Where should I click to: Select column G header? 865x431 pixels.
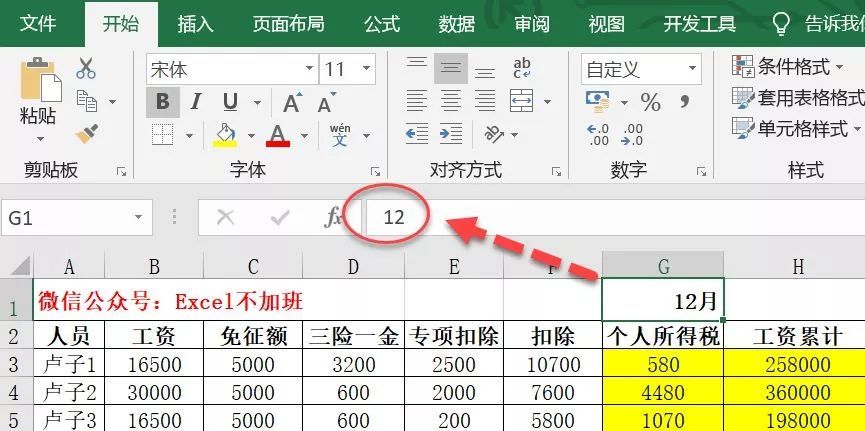pyautogui.click(x=663, y=265)
